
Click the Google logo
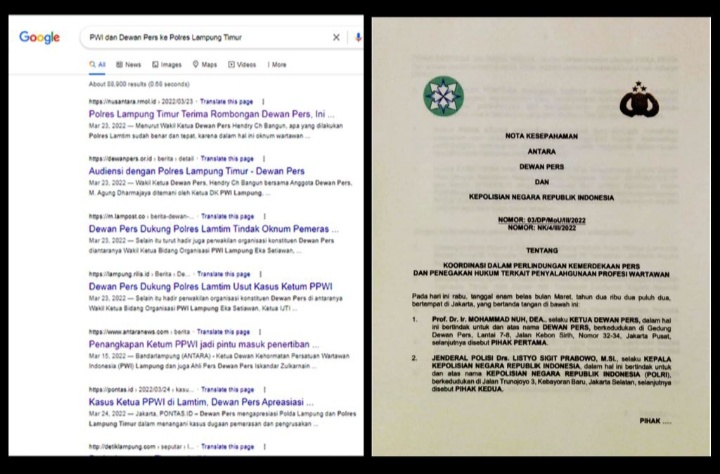[x=39, y=37]
